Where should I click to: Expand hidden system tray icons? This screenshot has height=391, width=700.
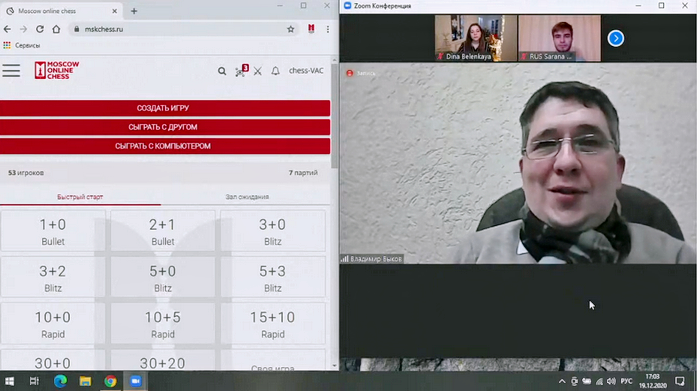click(x=562, y=381)
